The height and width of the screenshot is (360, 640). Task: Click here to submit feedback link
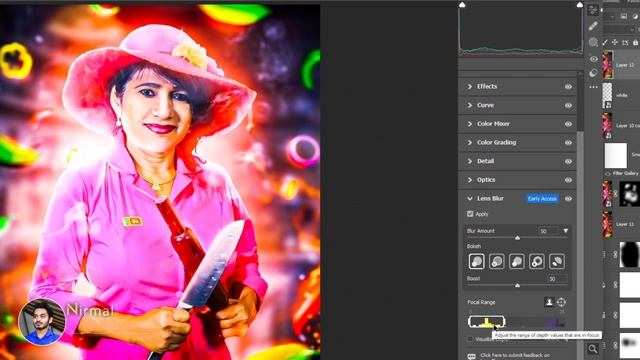515,356
